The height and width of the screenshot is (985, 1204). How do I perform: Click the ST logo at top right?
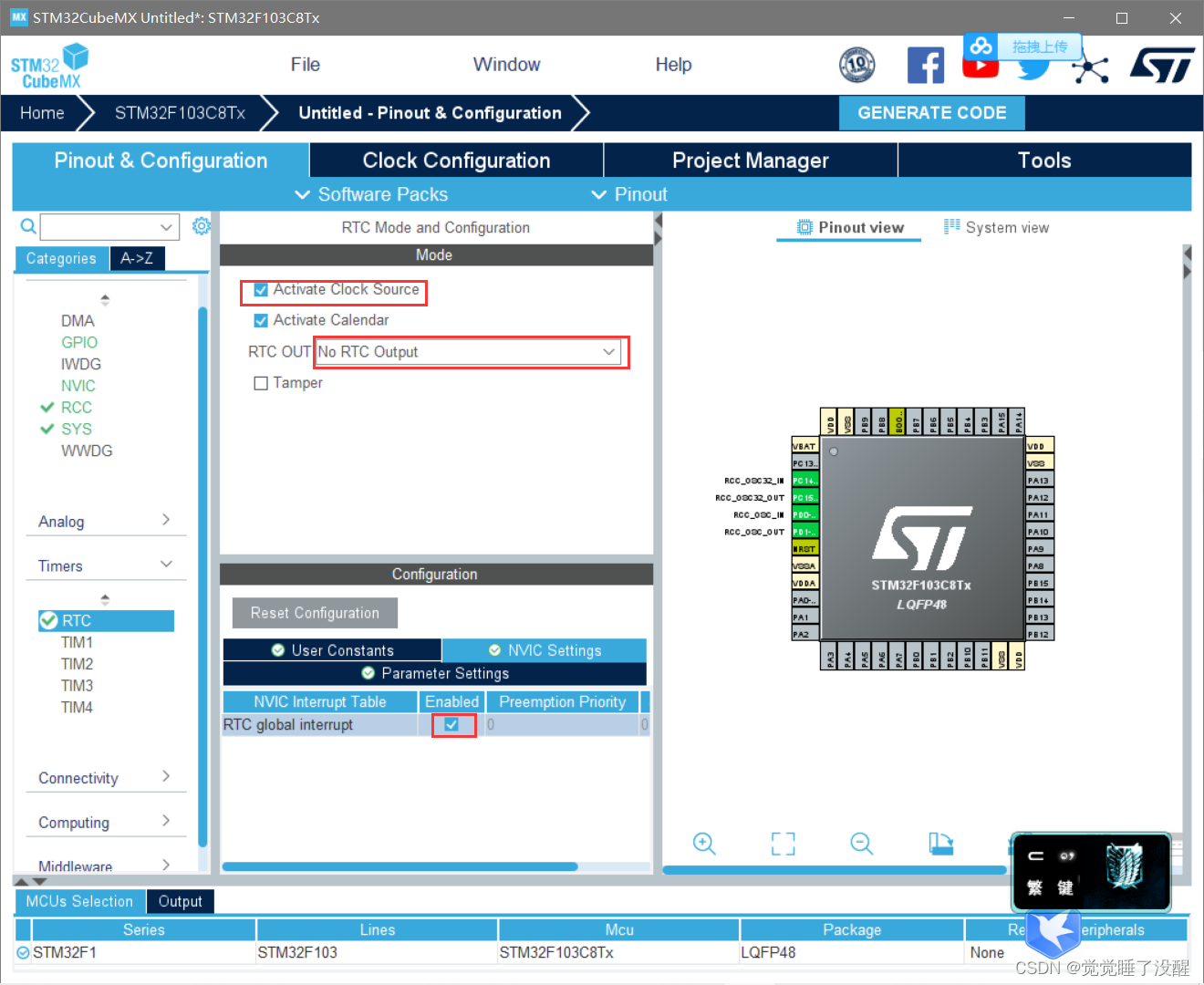(x=1162, y=66)
